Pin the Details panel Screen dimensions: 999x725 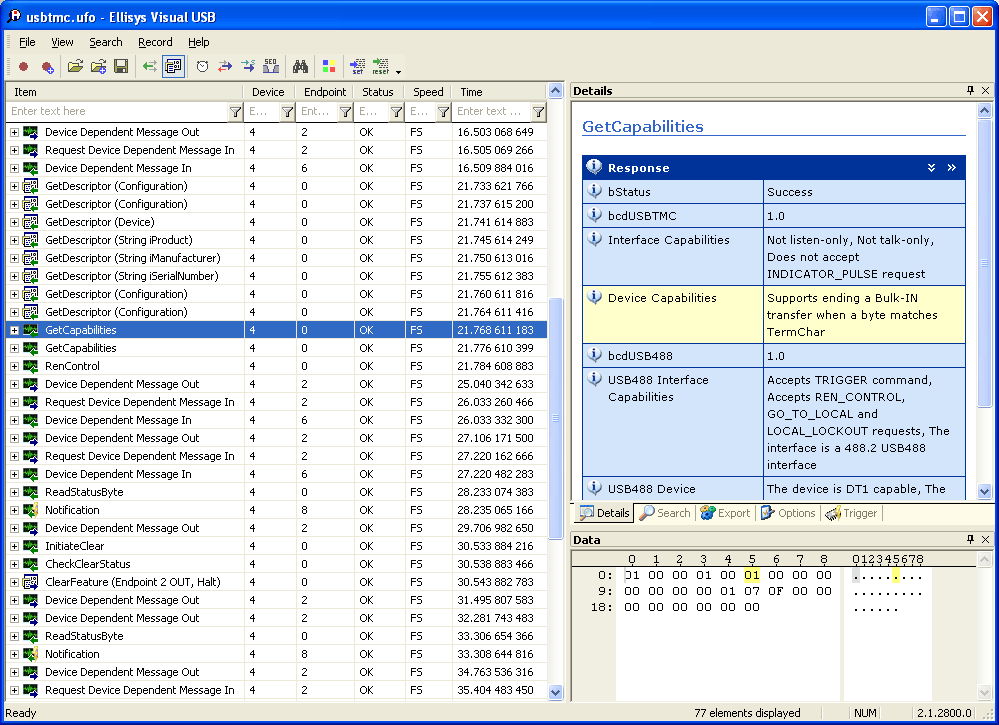pyautogui.click(x=970, y=91)
